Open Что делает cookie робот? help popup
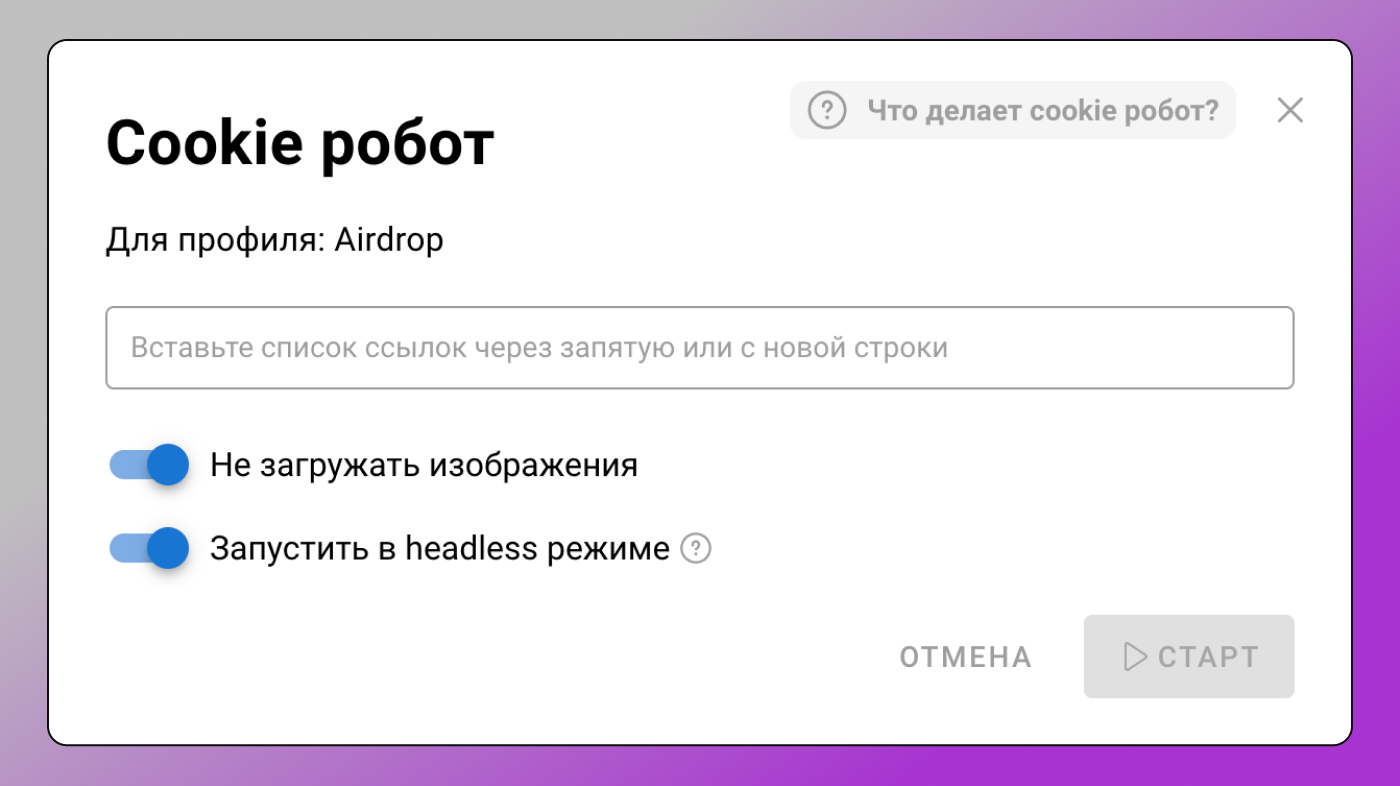The image size is (1400, 786). [1012, 110]
